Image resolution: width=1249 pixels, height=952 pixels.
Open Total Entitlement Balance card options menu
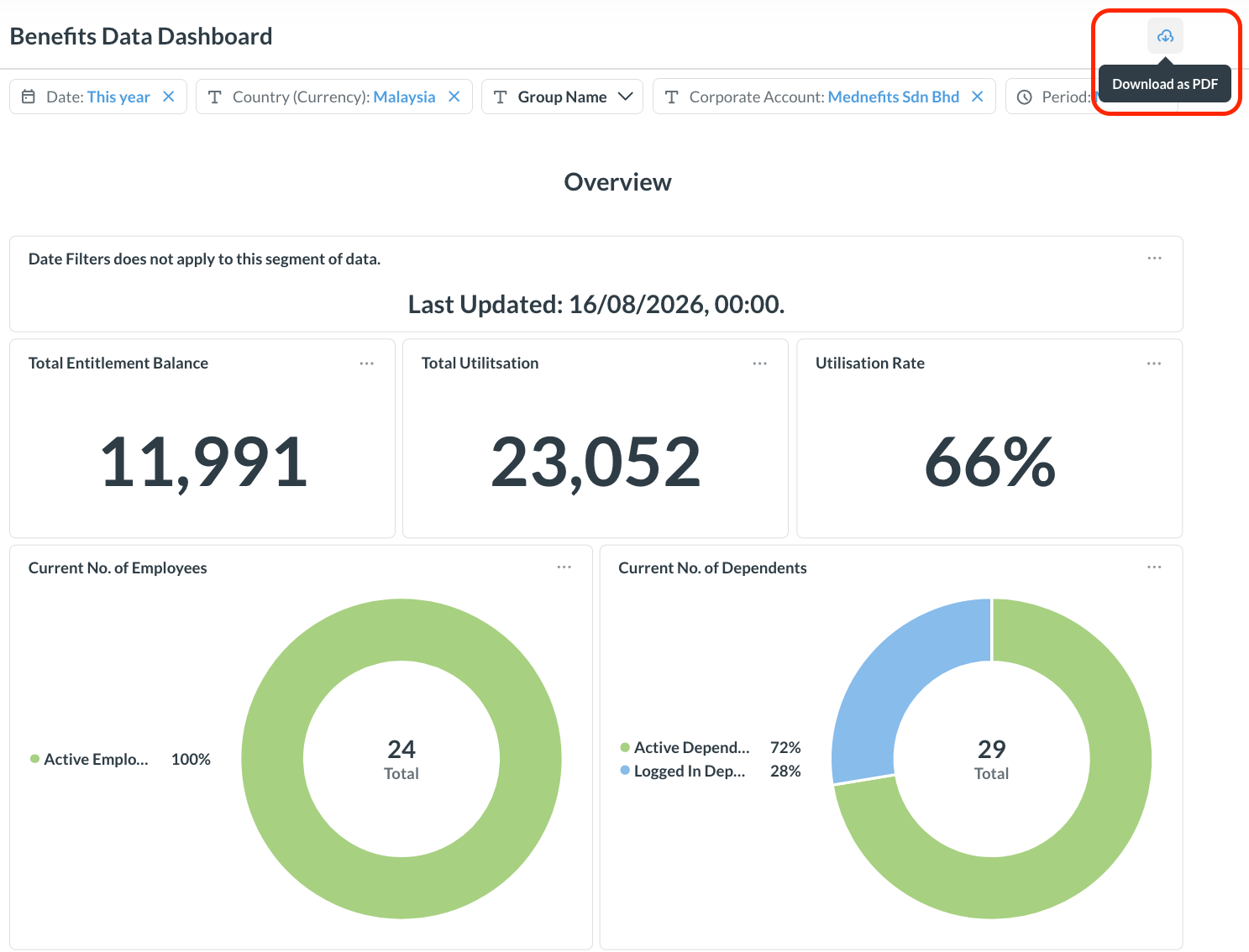point(367,364)
